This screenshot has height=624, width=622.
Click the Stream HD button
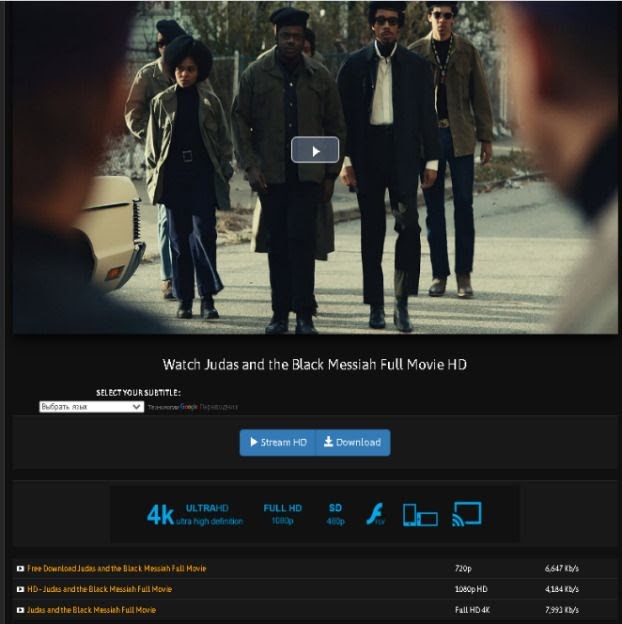click(278, 442)
